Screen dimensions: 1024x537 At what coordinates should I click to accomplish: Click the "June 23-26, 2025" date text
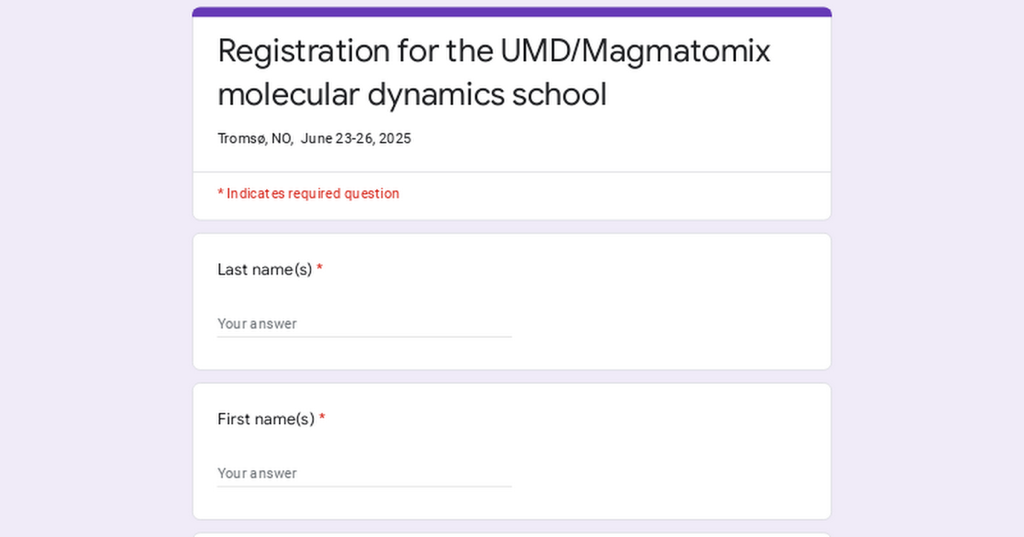(356, 139)
